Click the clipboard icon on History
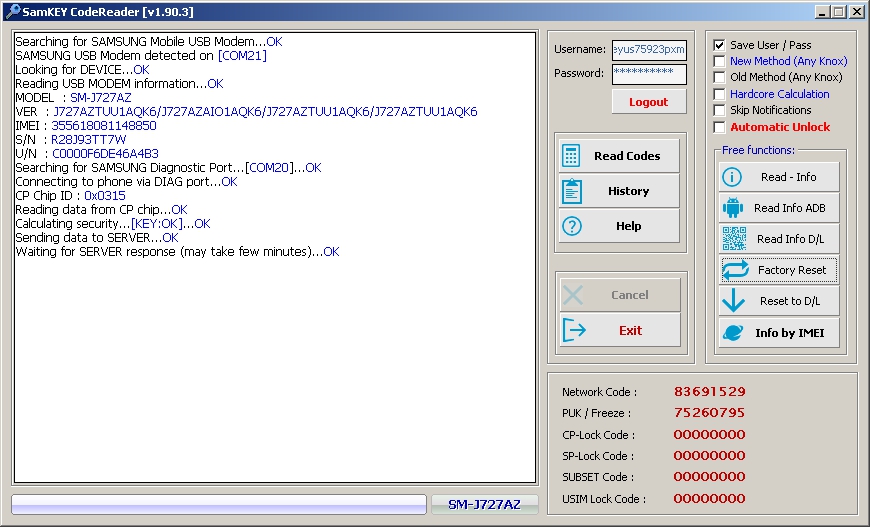 571,191
